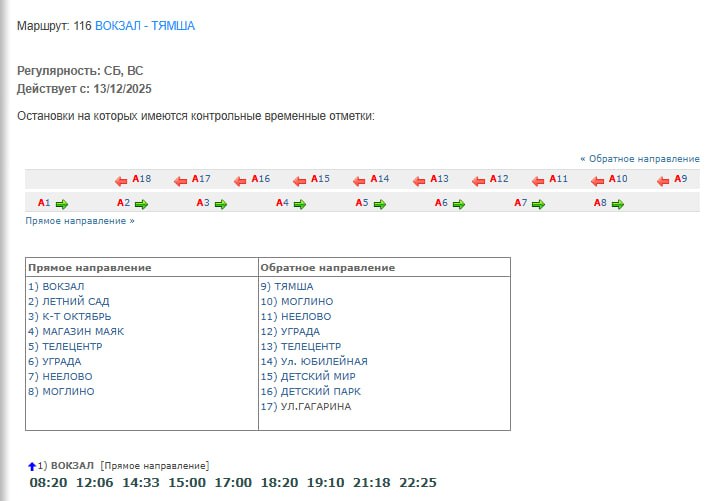Click the green arrow beside stop A3
This screenshot has height=501, width=707.
(x=220, y=204)
